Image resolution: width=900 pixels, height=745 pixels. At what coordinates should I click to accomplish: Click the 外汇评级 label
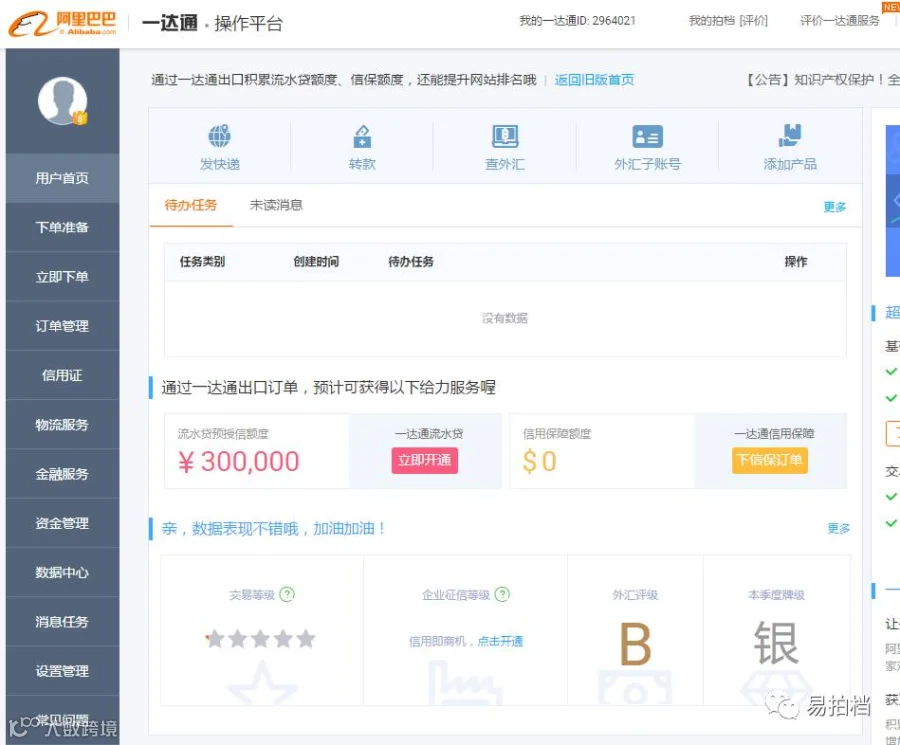coord(635,595)
